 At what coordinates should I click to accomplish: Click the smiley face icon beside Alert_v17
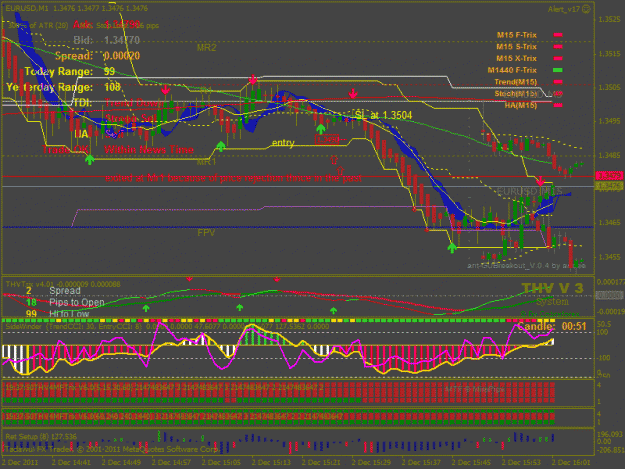[586, 9]
